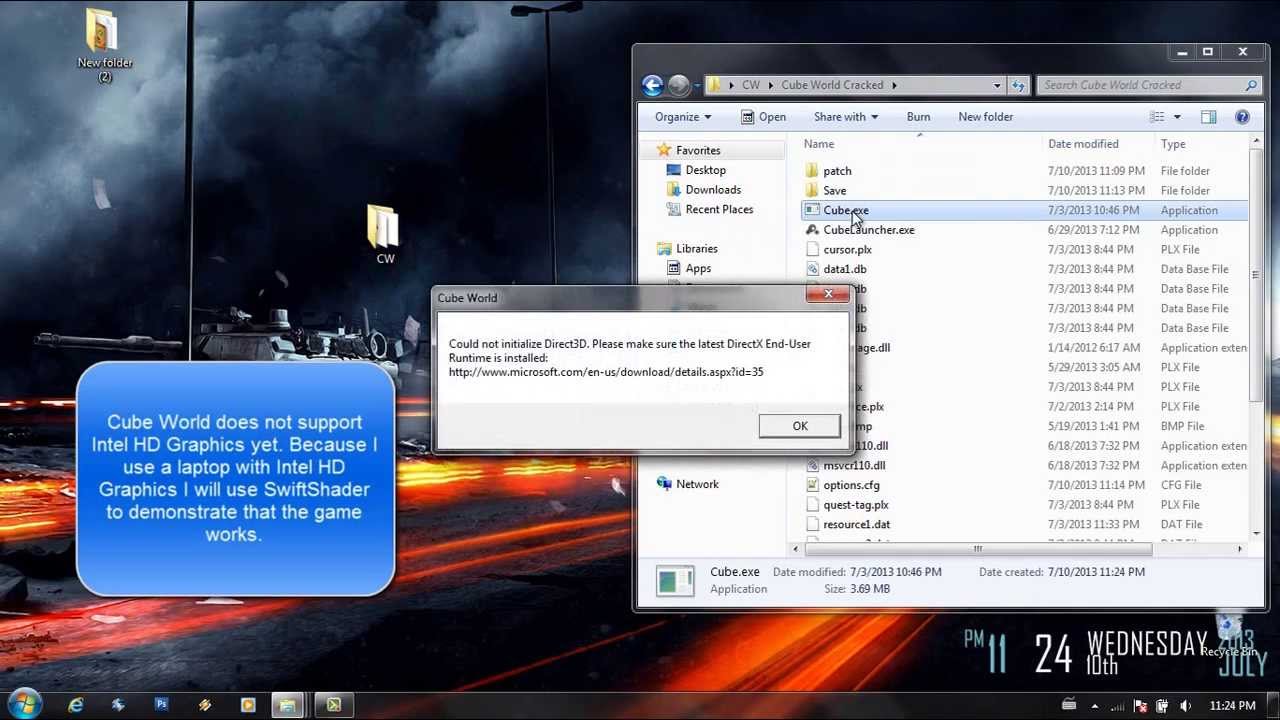
Task: Refresh the Cube World Cracked folder view
Action: (1018, 85)
